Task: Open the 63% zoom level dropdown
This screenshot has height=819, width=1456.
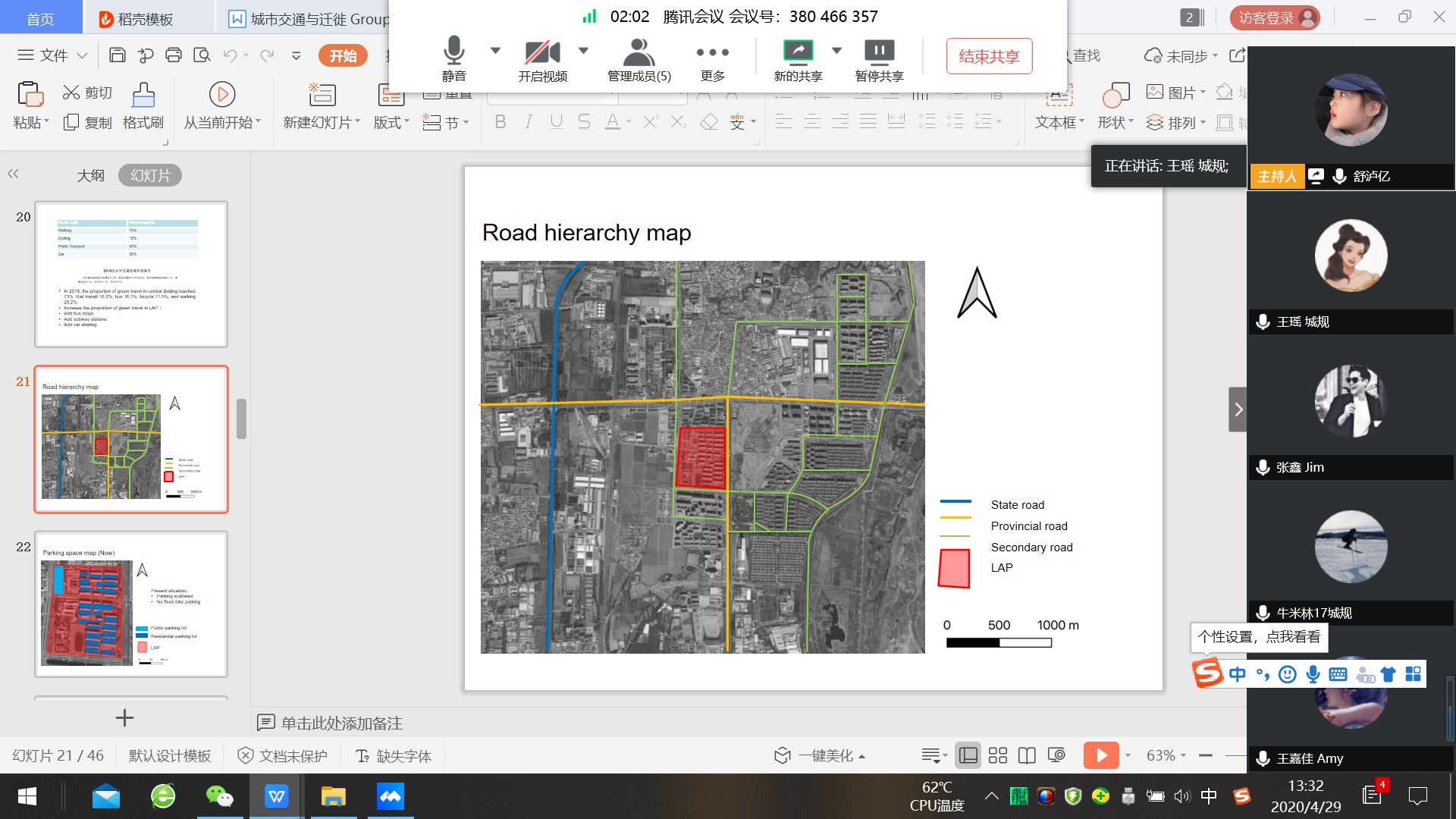Action: (1183, 755)
